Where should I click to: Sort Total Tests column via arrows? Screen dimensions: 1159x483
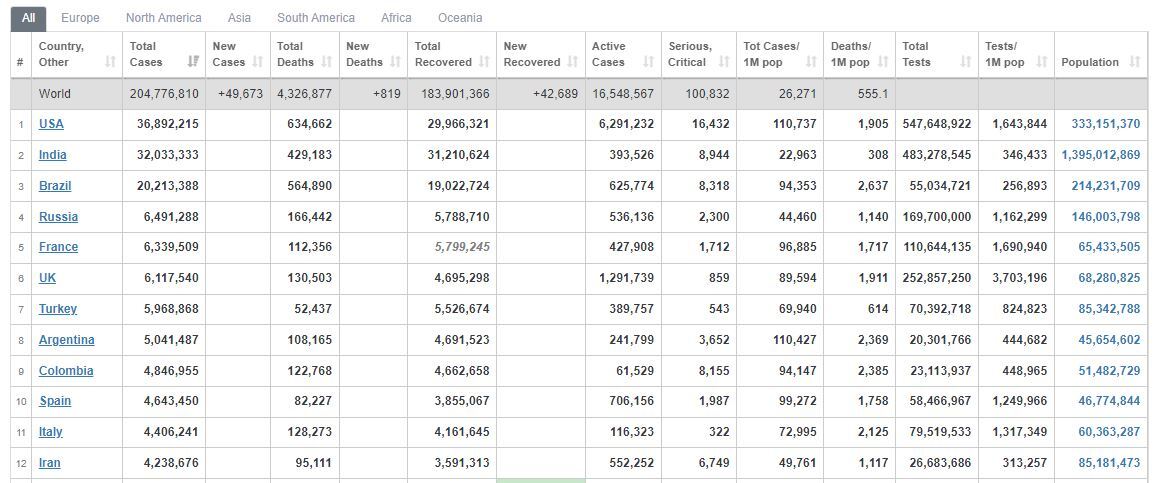coord(965,62)
